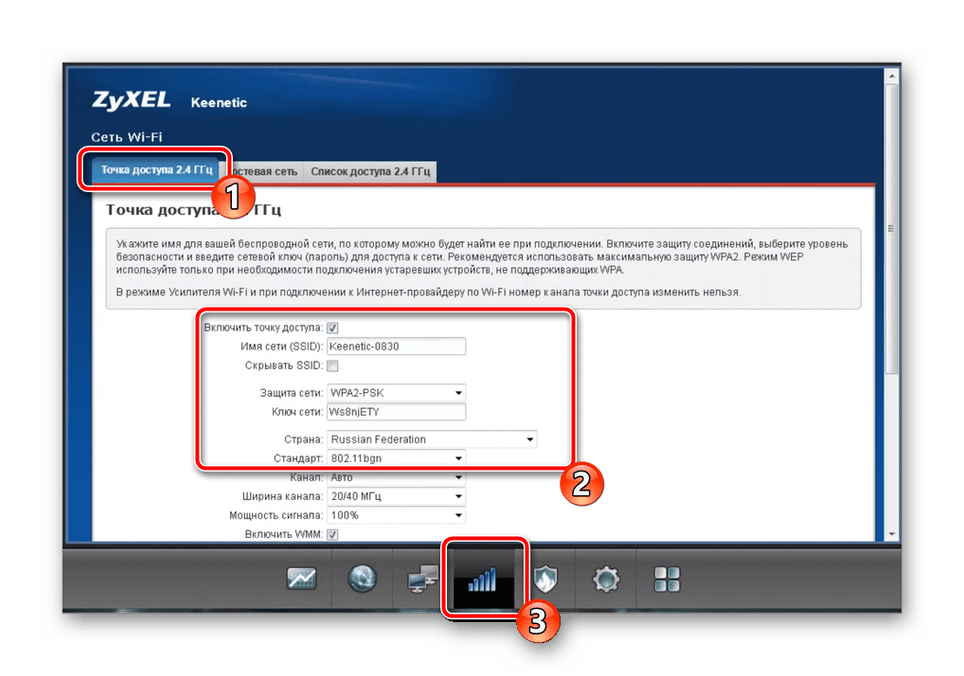This screenshot has height=676, width=964.
Task: Toggle 'Включить точку доступа' checkbox
Action: pos(333,328)
